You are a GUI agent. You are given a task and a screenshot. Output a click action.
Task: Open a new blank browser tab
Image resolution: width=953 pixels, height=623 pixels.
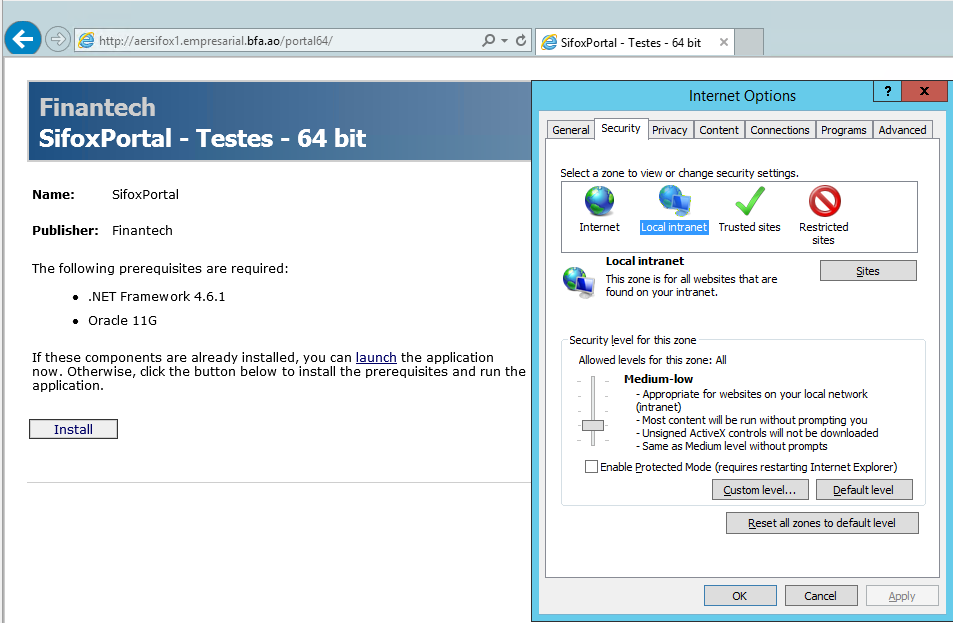click(749, 43)
